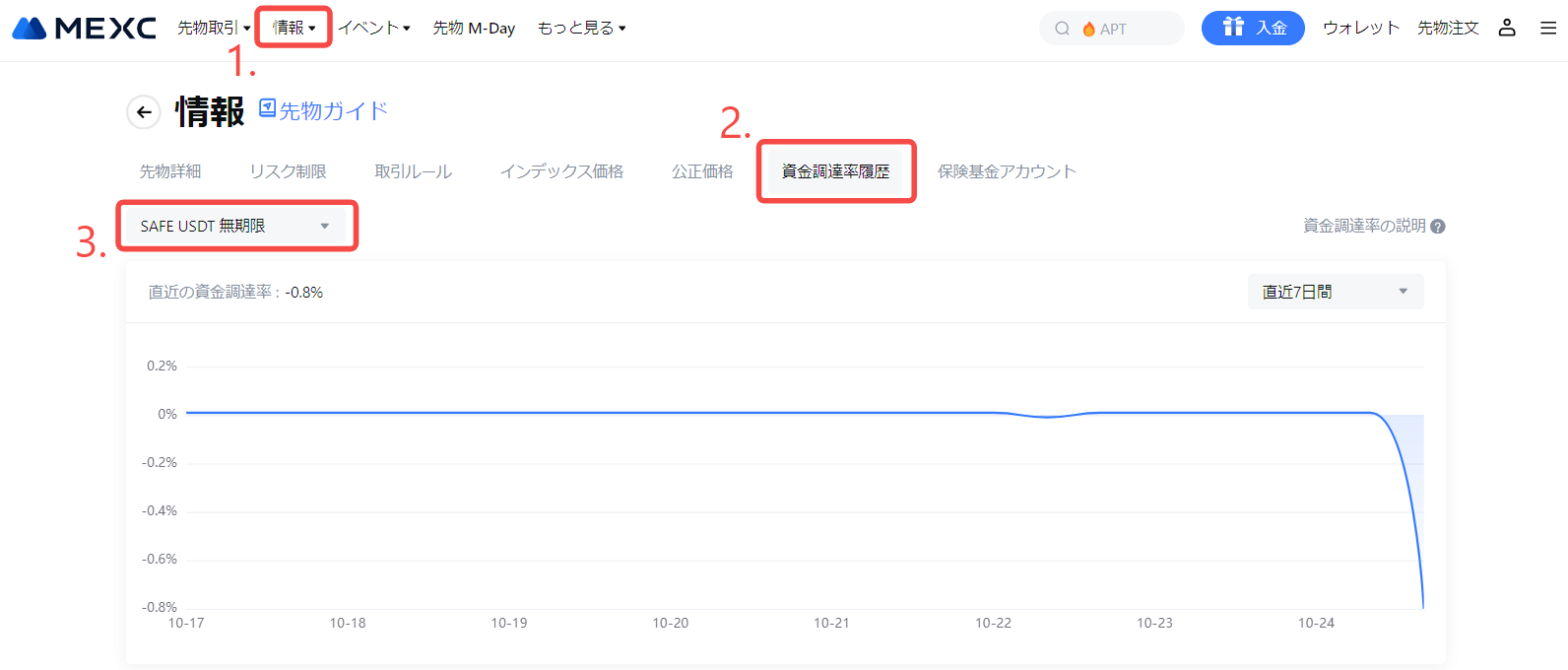Click the 先物 M-Day link
The width and height of the screenshot is (1568, 670).
474,28
